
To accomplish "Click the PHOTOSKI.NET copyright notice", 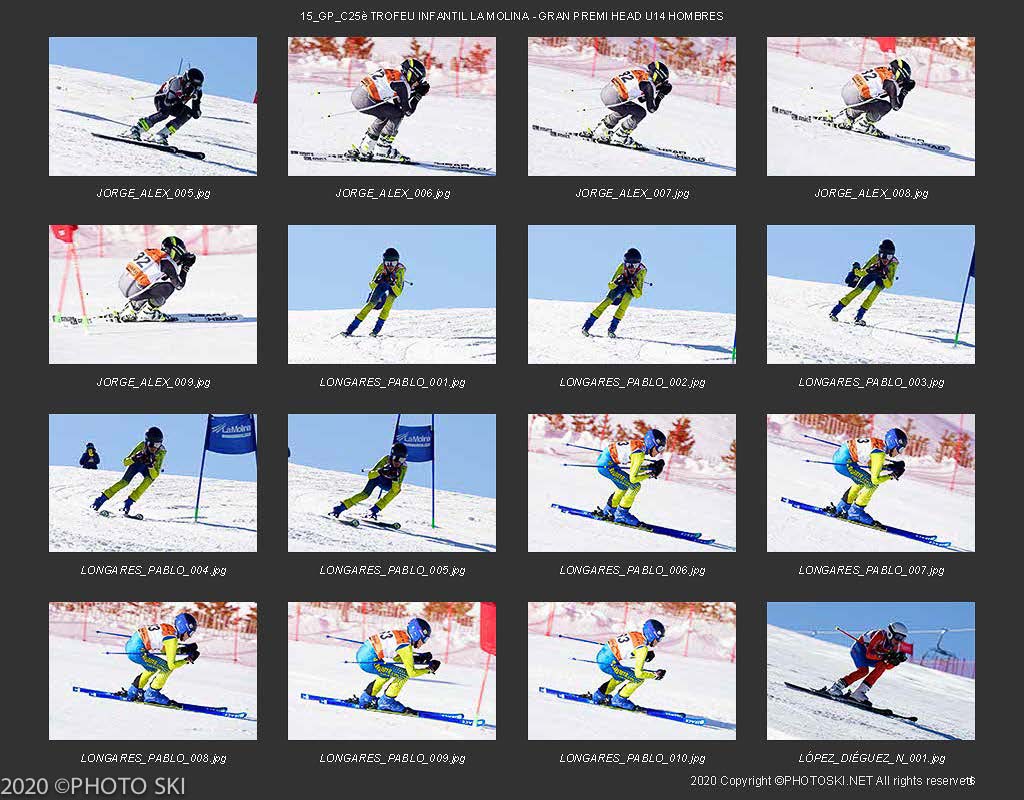I will pos(832,780).
